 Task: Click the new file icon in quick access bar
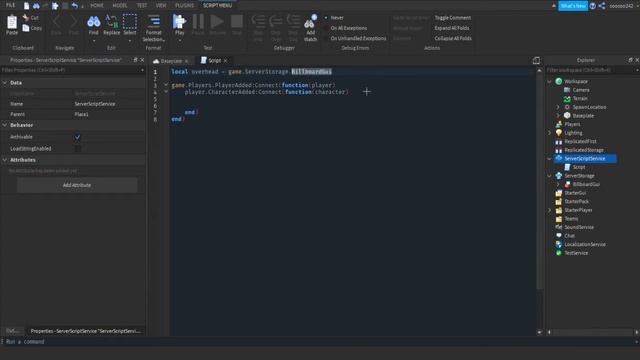[27, 6]
